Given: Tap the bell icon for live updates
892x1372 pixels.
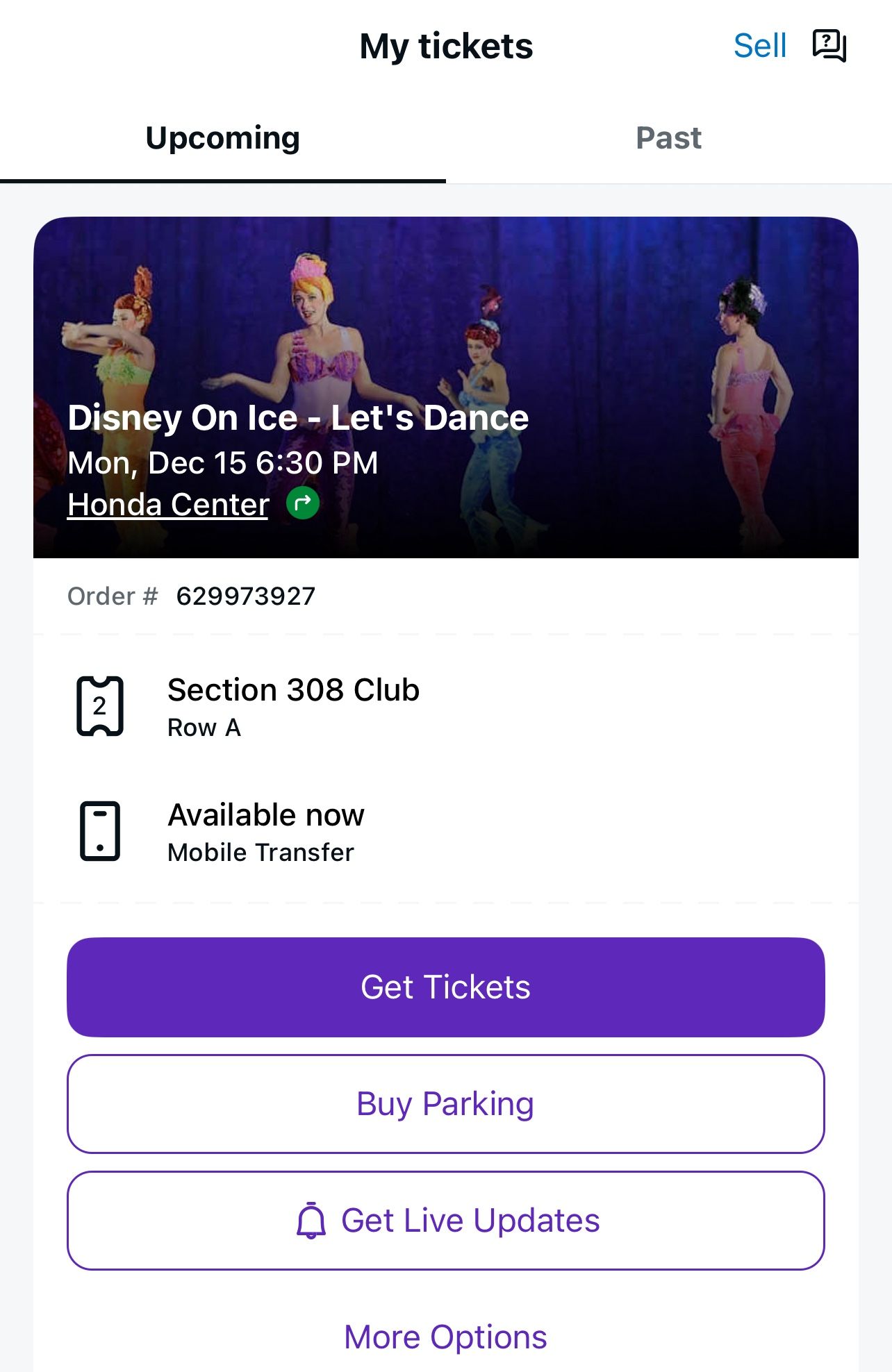Looking at the screenshot, I should 311,1221.
